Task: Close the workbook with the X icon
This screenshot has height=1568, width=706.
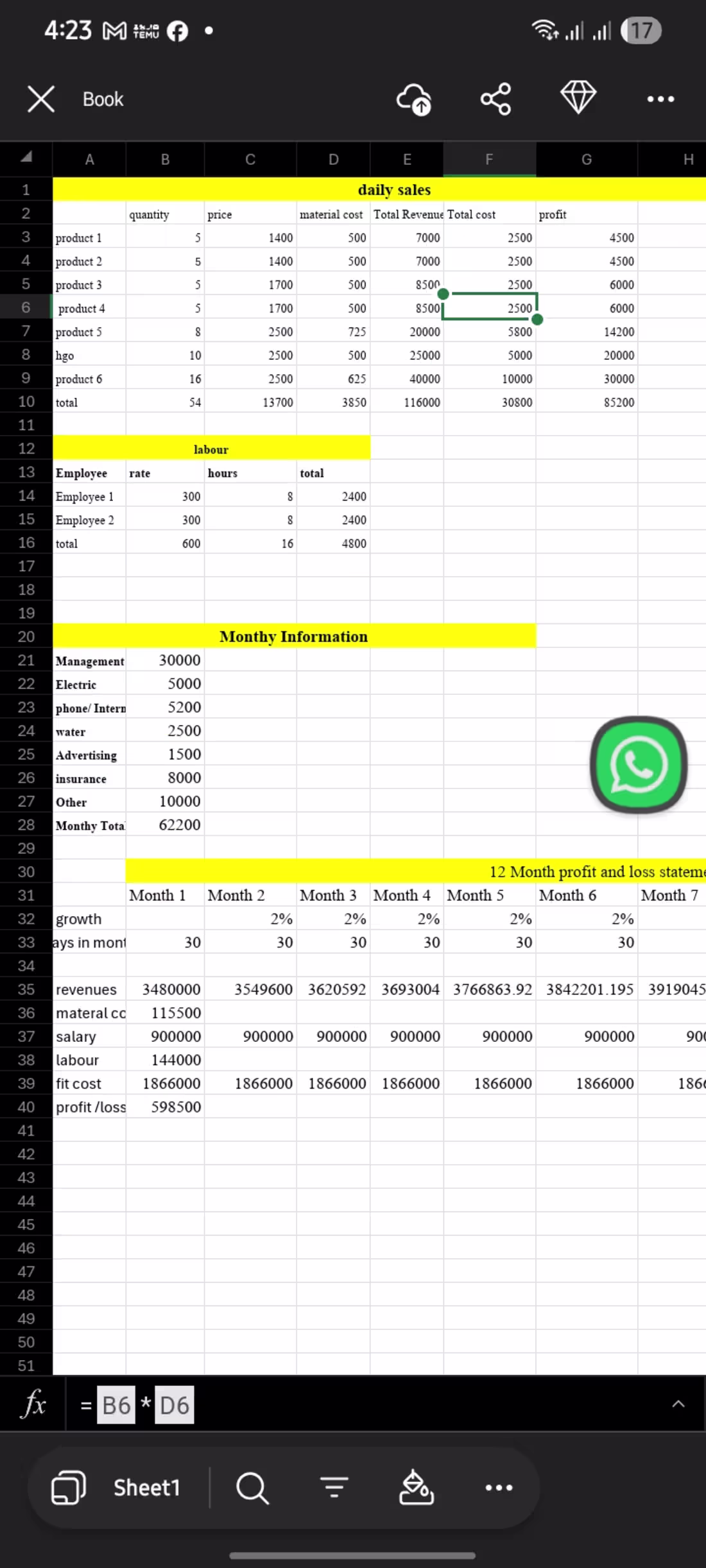Action: [x=41, y=99]
